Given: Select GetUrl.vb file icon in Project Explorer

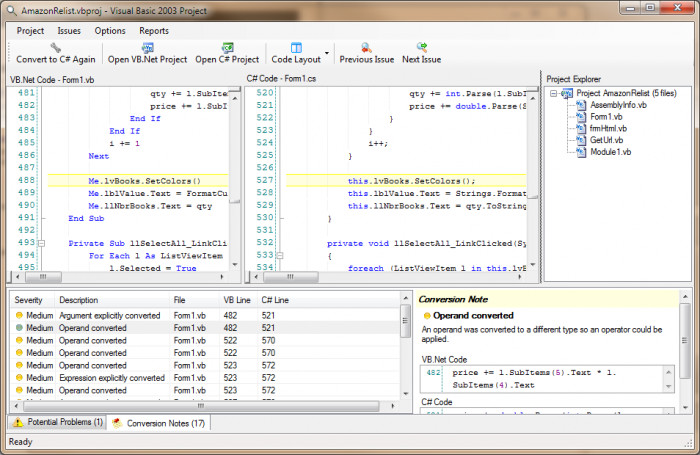Looking at the screenshot, I should click(x=581, y=140).
